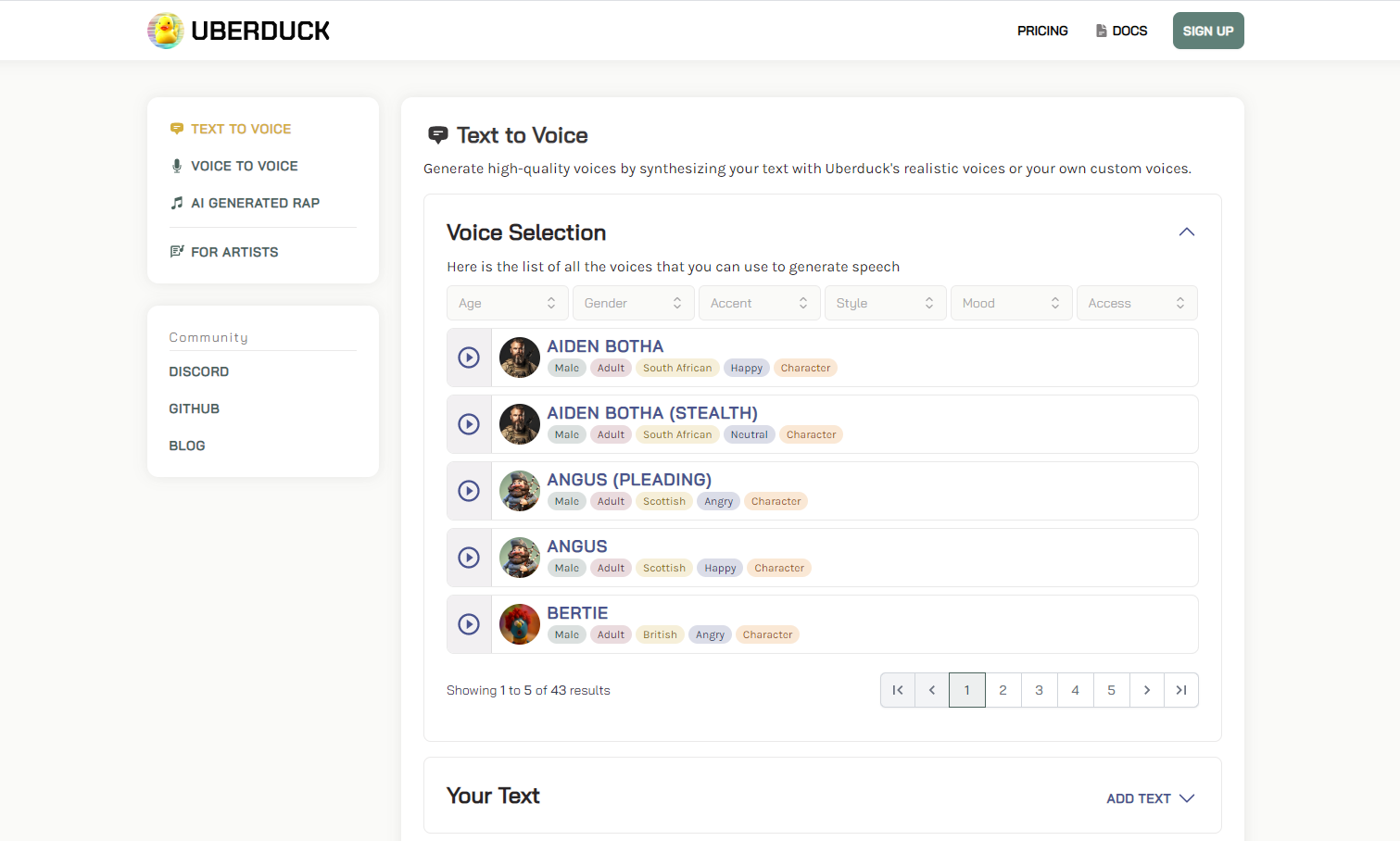Screen dimensions: 1400x841
Task: Open AI Generated Rap in sidebar
Action: coord(255,203)
